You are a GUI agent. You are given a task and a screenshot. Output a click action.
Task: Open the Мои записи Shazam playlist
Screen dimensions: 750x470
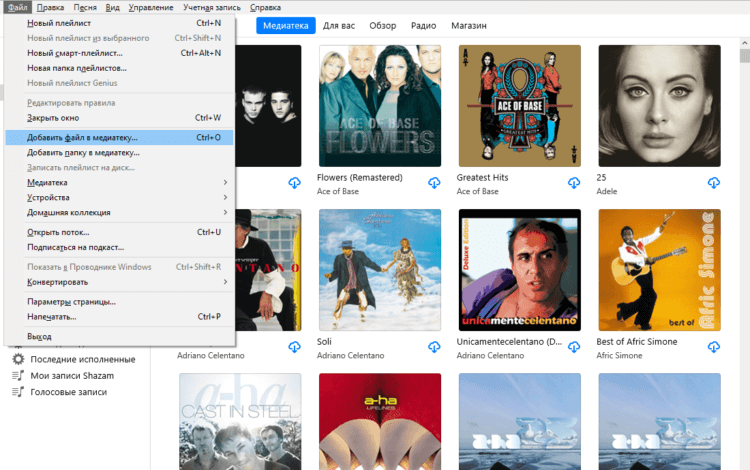pos(72,376)
